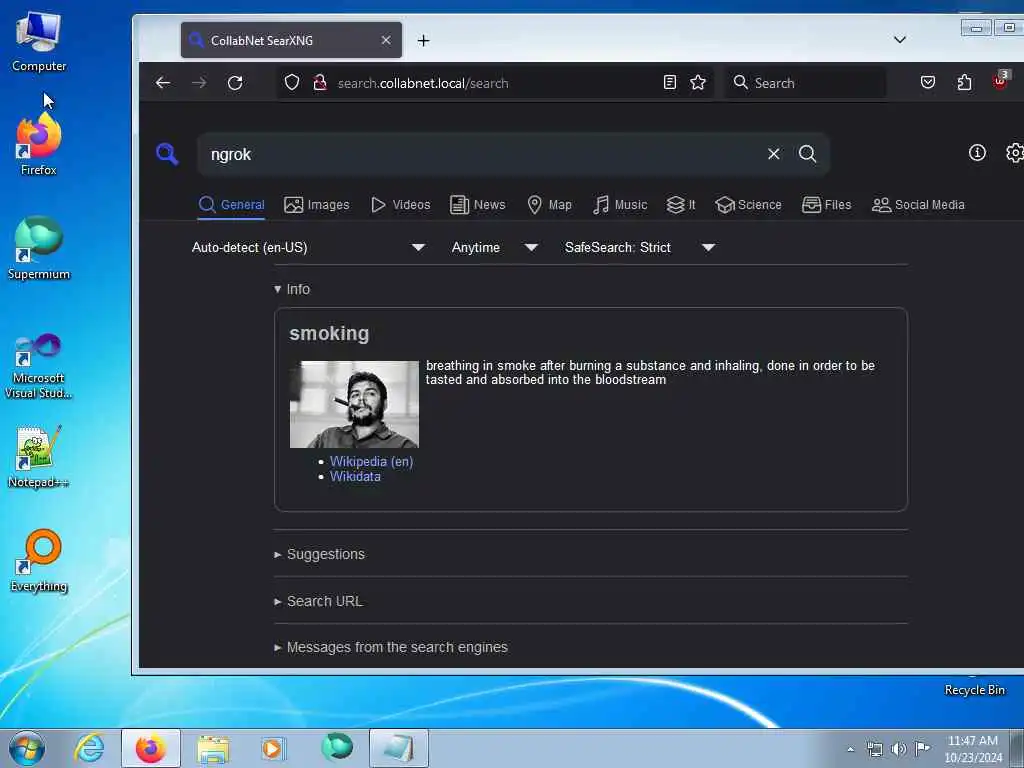The image size is (1024, 768).
Task: Click the Supermium taskbar icon
Action: click(x=337, y=748)
